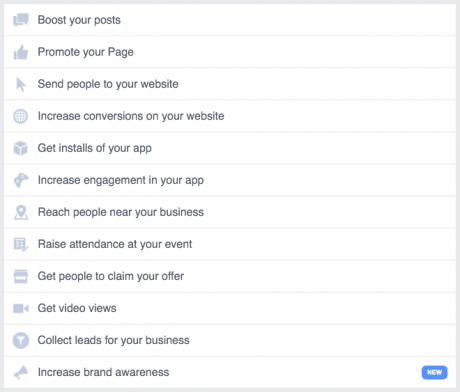Select the Boost your posts objective

230,20
